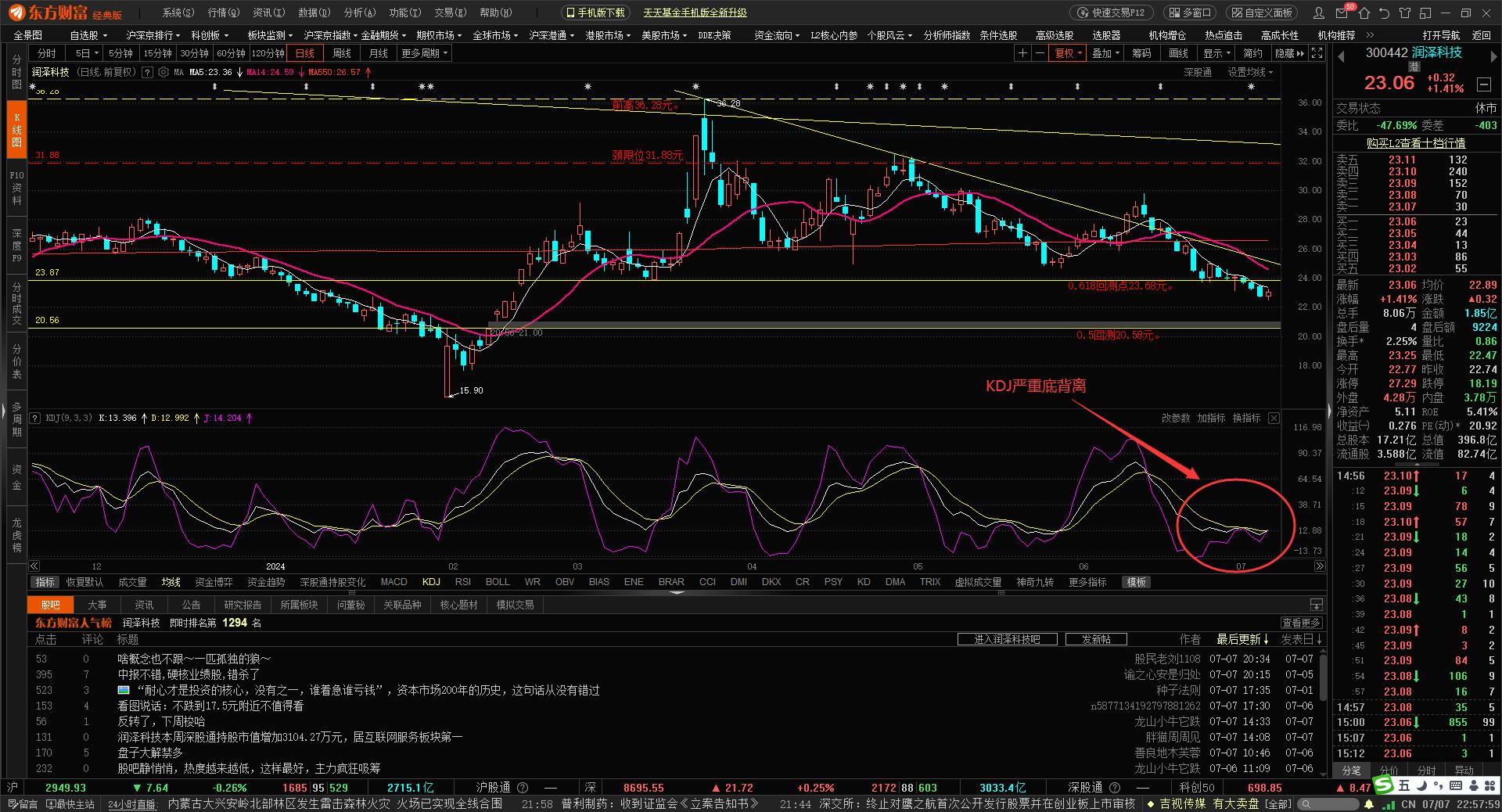Open 行情(Q) menu

pos(224,13)
